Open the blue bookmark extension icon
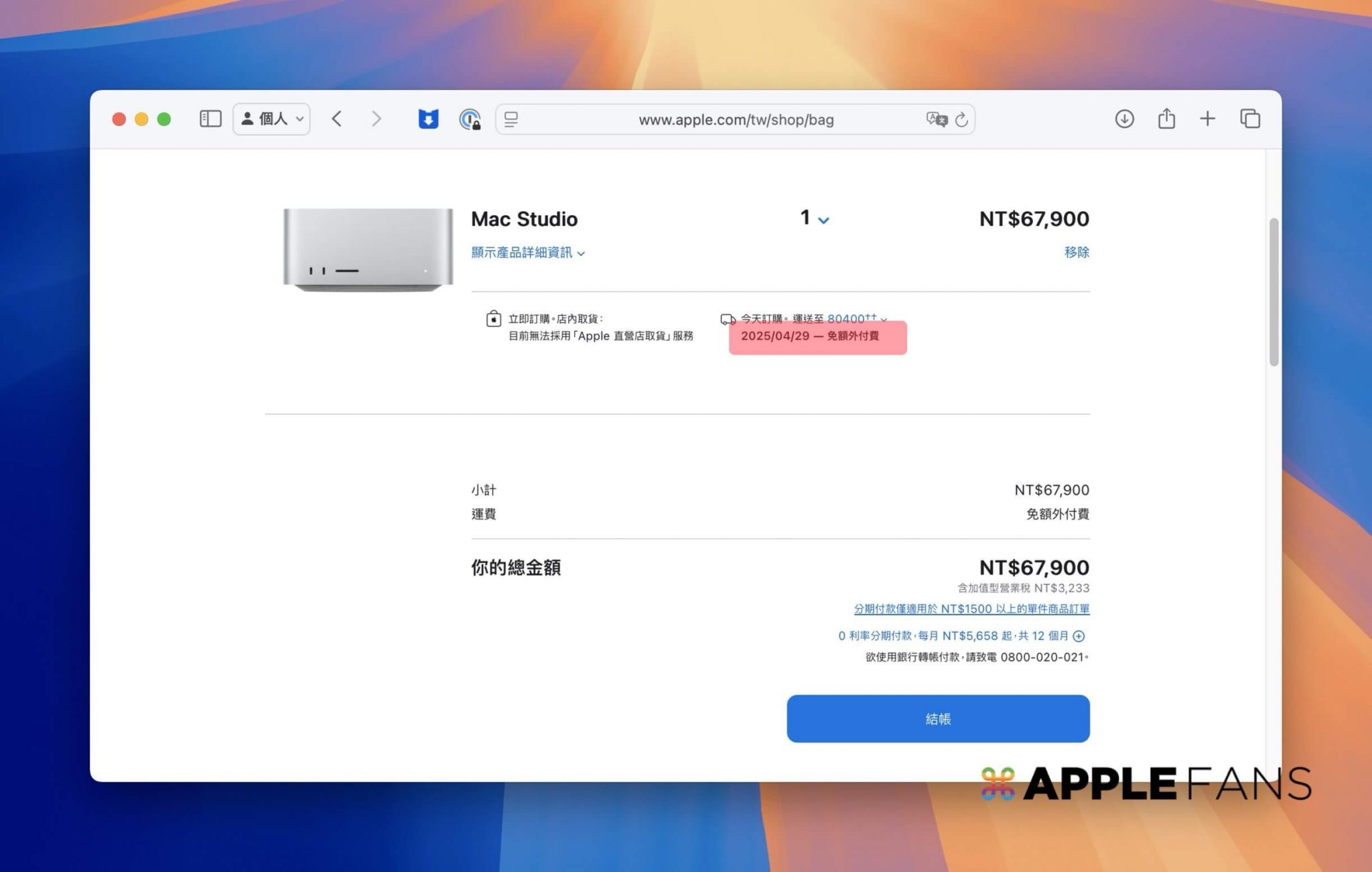This screenshot has width=1372, height=872. [428, 119]
